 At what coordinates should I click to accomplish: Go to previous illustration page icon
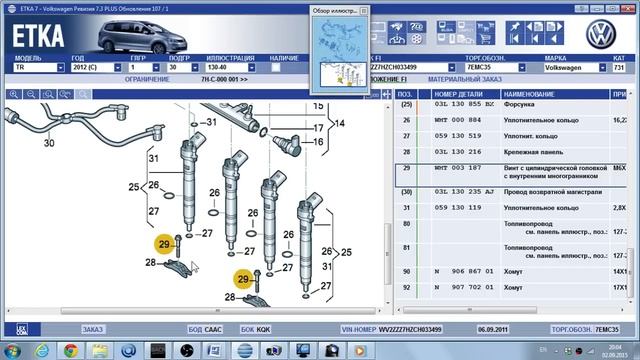click(535, 27)
